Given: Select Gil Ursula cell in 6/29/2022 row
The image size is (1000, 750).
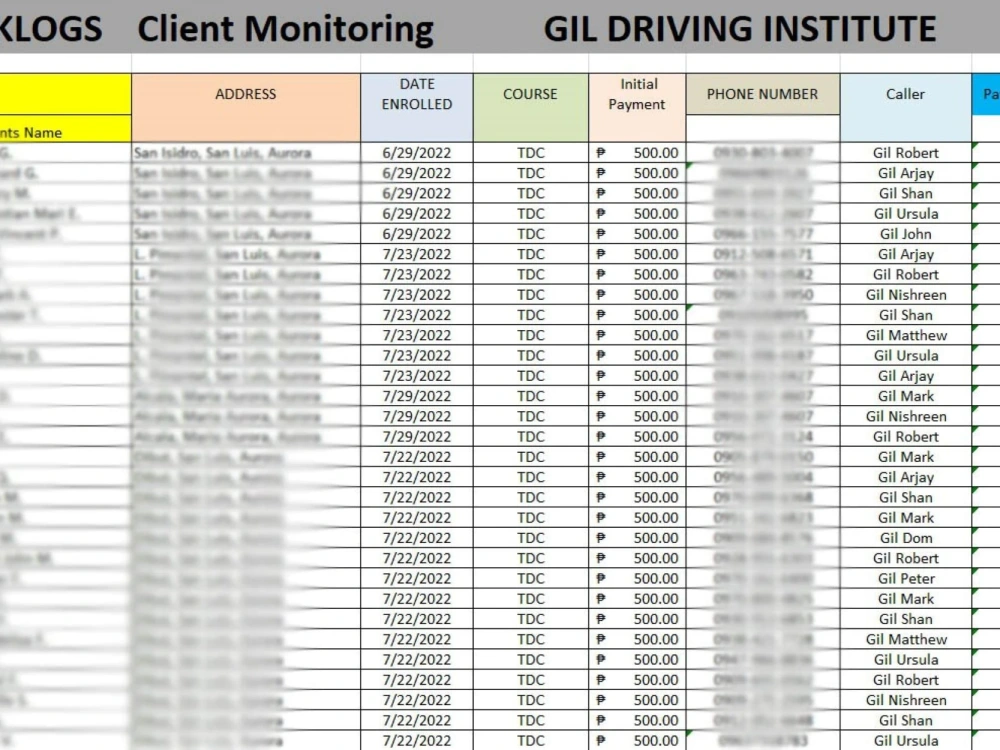Looking at the screenshot, I should [x=906, y=214].
